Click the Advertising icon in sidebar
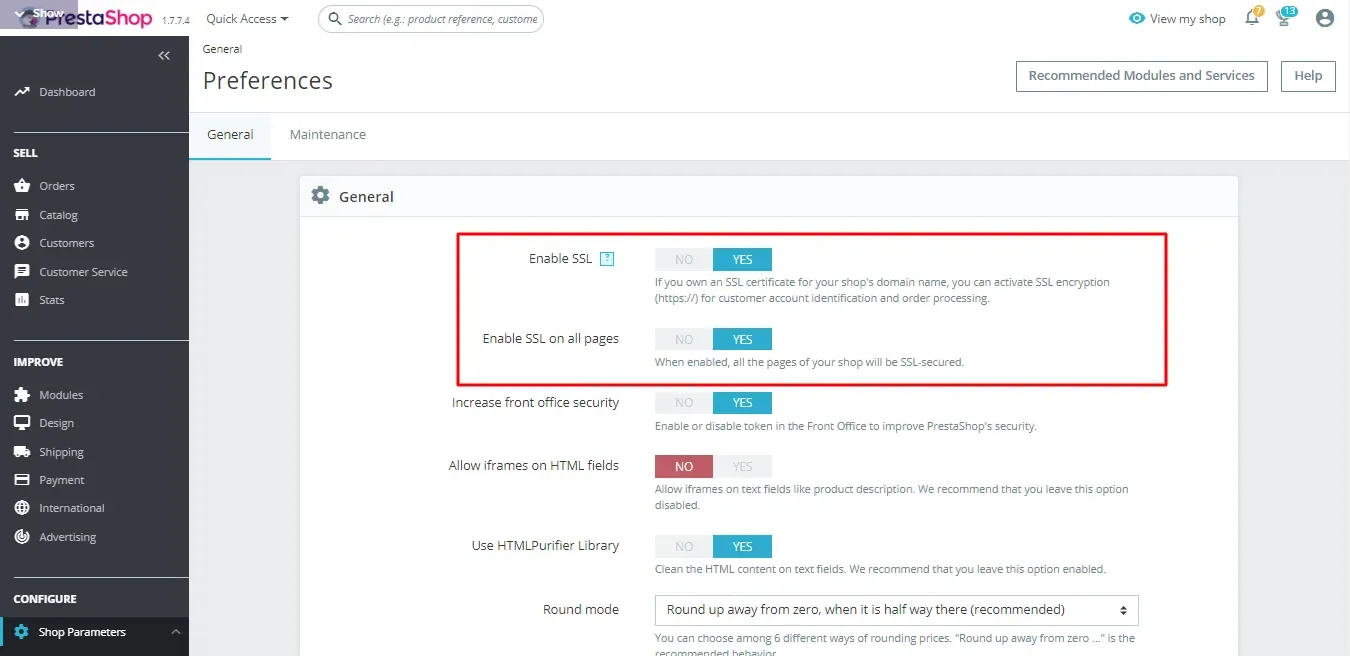 (x=22, y=537)
